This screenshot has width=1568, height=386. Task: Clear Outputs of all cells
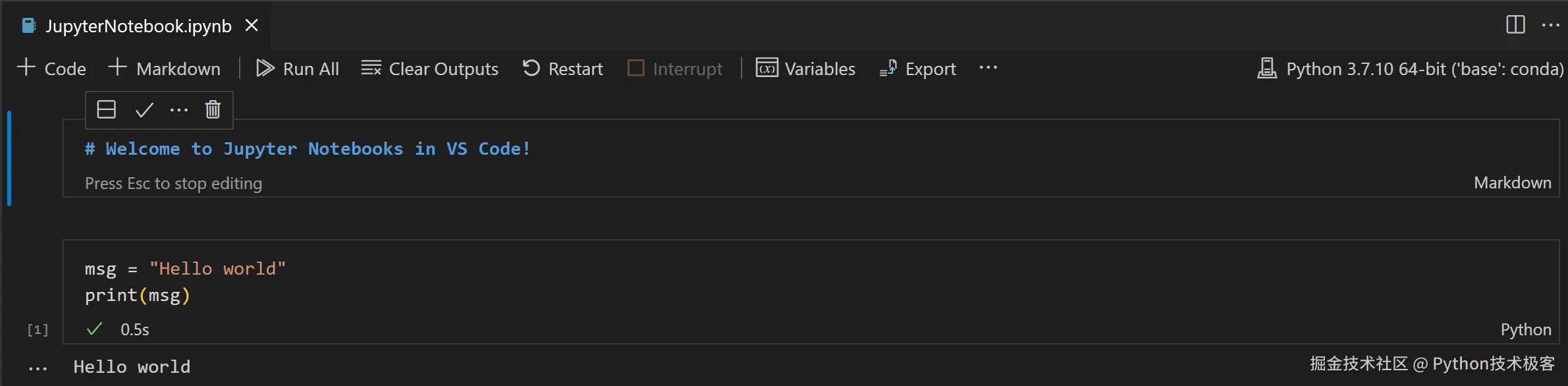[430, 69]
